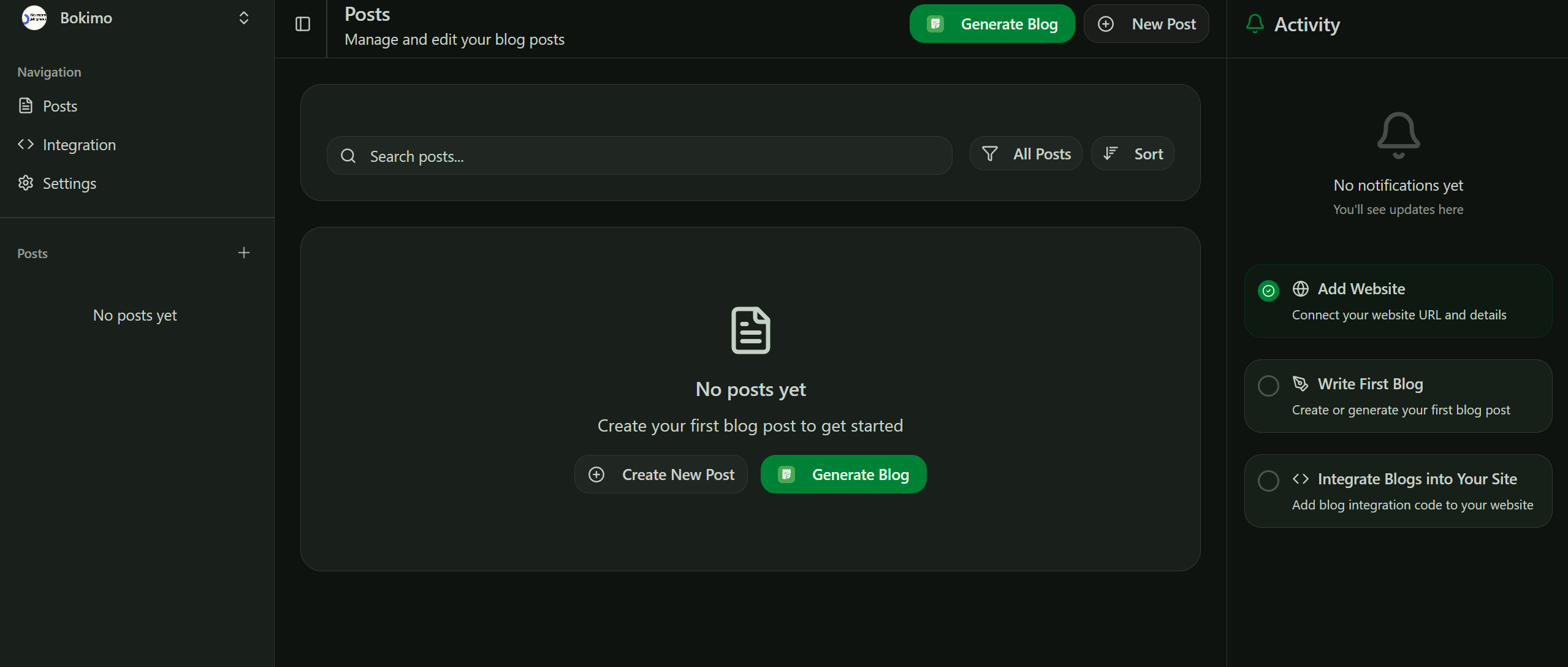
Task: Click the large document icon placeholder
Action: (x=750, y=330)
